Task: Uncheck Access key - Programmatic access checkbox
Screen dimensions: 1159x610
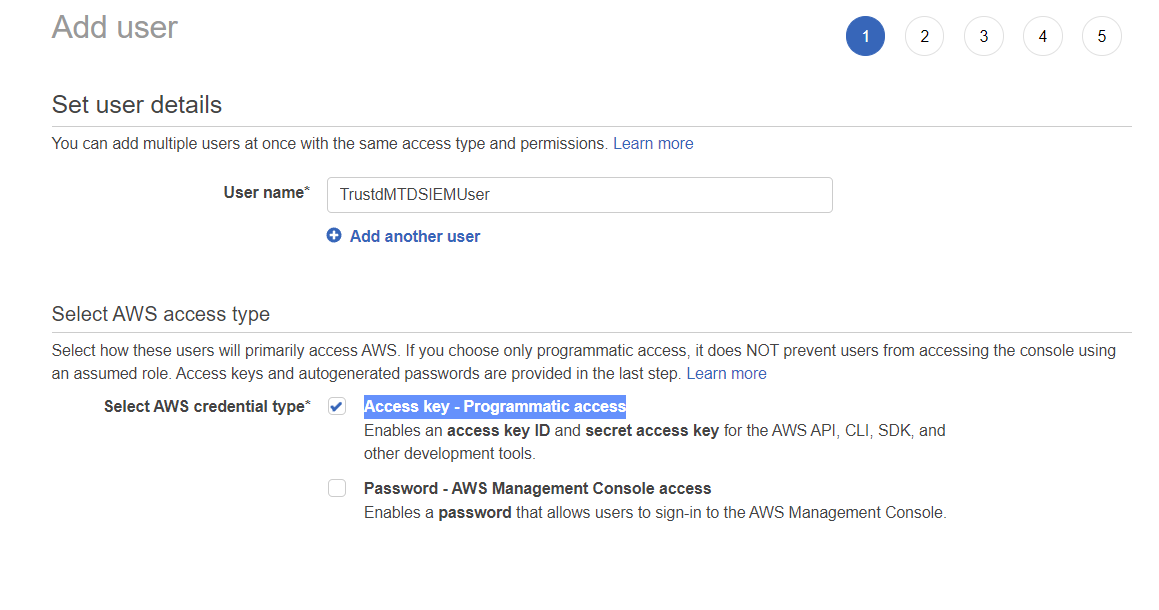Action: pyautogui.click(x=337, y=406)
